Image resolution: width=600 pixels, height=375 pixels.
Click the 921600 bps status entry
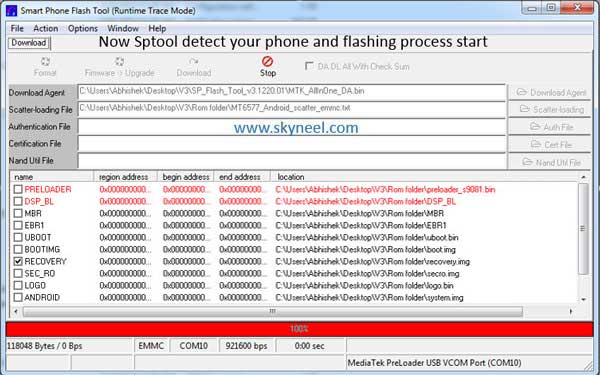coord(246,346)
